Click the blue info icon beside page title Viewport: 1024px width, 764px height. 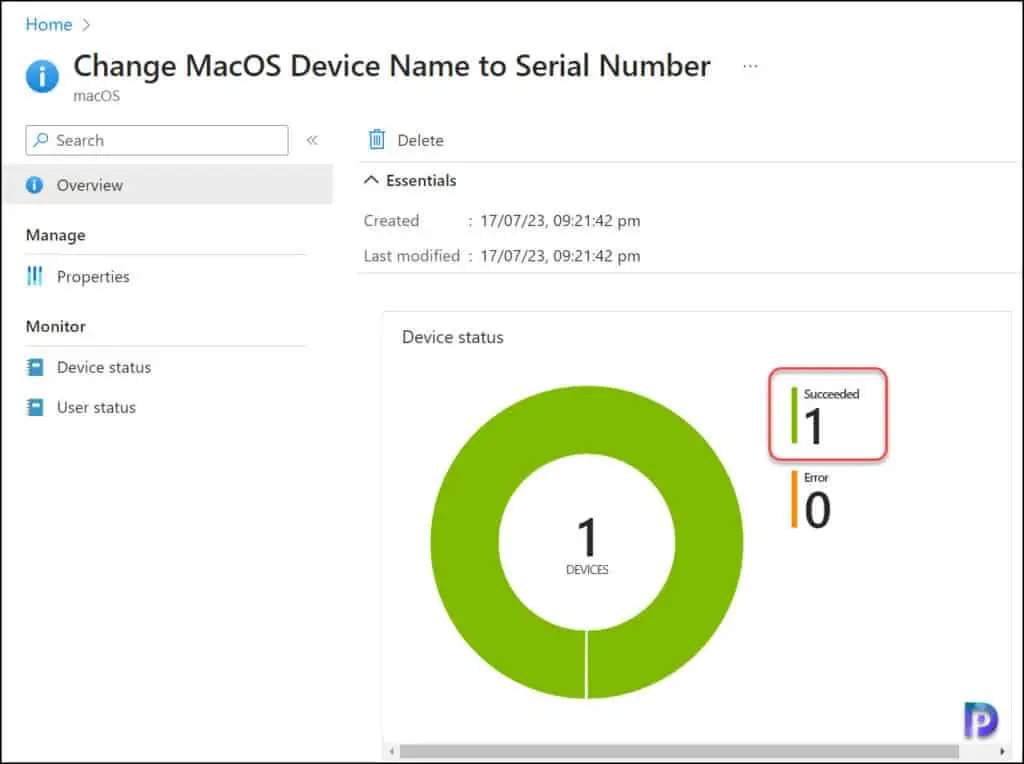click(x=42, y=76)
